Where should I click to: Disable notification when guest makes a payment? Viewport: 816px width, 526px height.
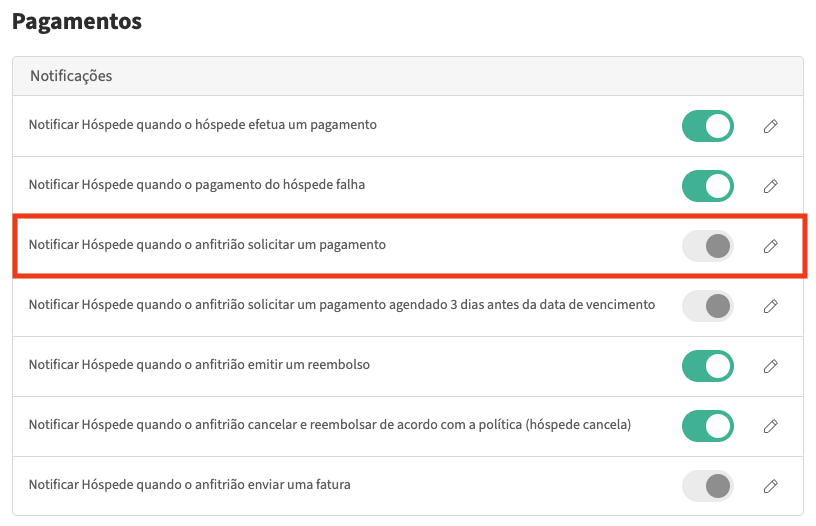click(x=708, y=126)
